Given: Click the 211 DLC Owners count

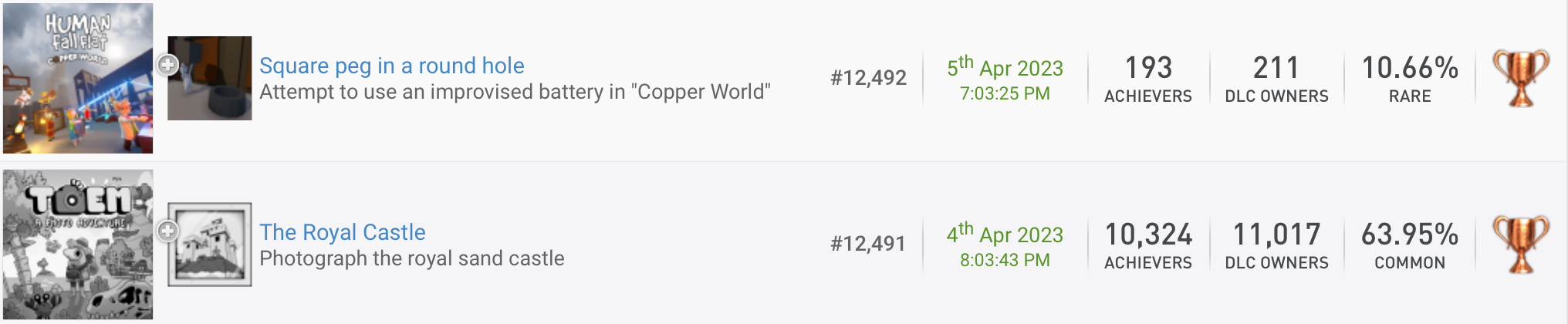Looking at the screenshot, I should (x=1276, y=78).
